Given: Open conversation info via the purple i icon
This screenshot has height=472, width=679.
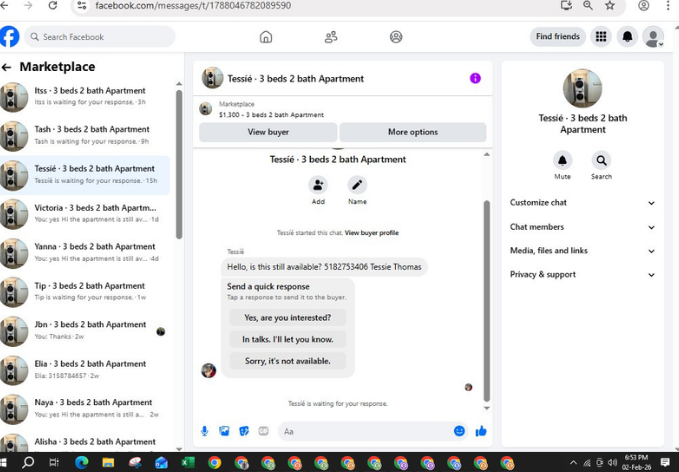Looking at the screenshot, I should point(475,78).
